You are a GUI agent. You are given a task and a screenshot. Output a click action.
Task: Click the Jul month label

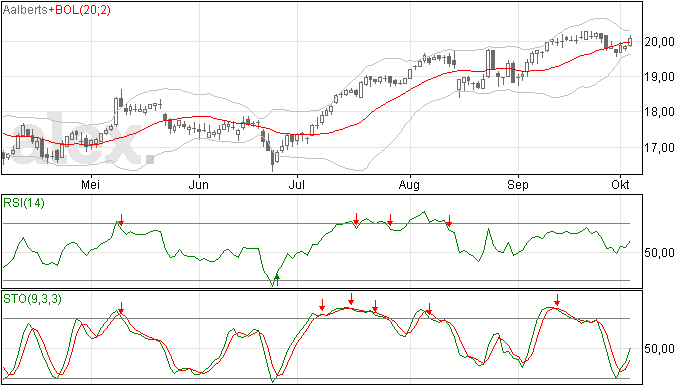297,184
